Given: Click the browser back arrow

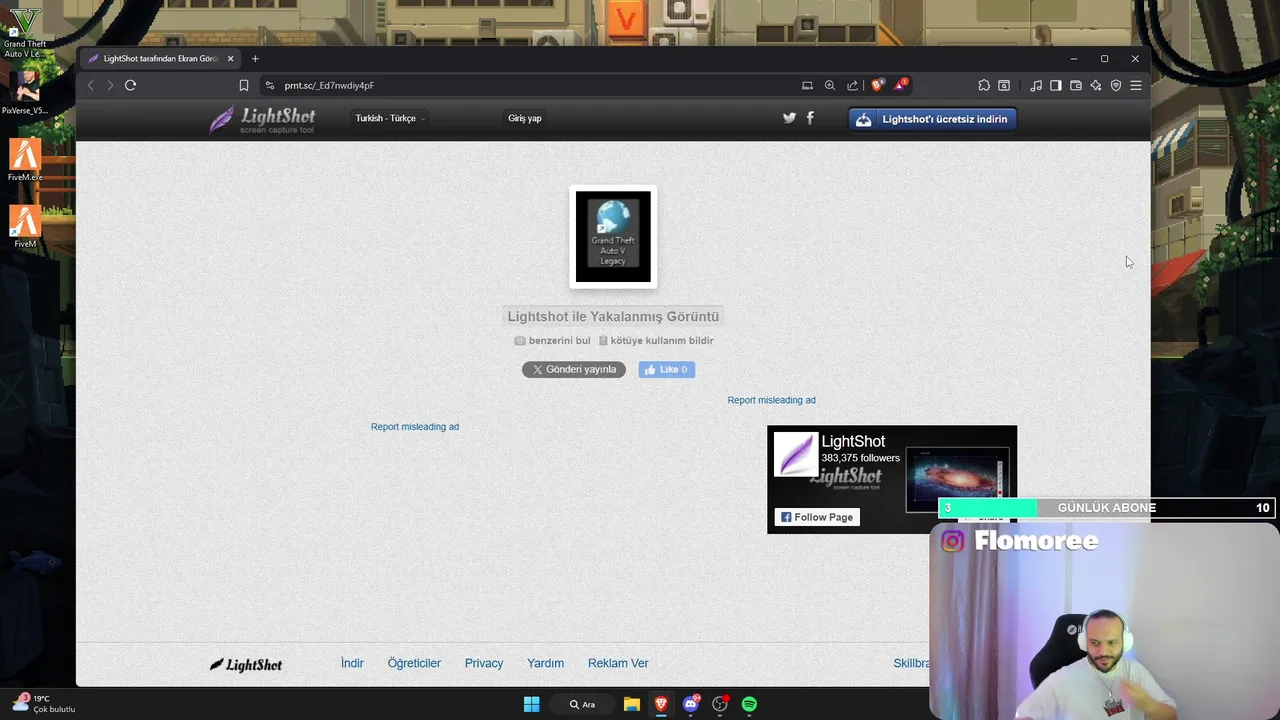Looking at the screenshot, I should (91, 86).
